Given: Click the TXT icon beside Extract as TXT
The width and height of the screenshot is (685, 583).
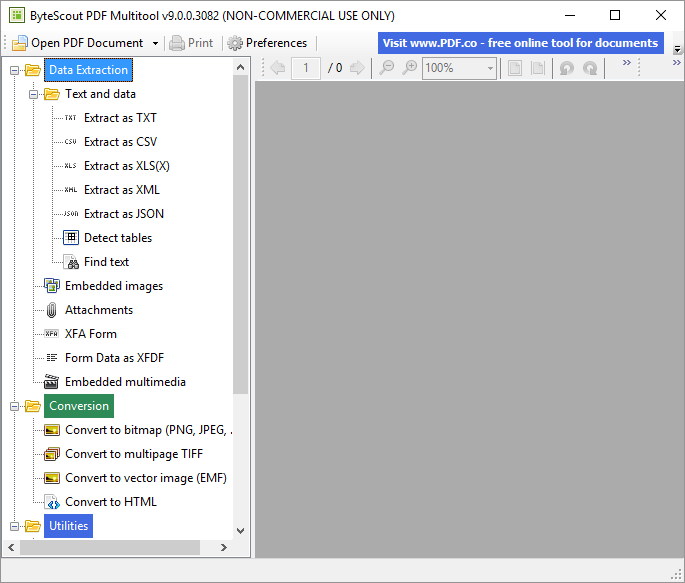Looking at the screenshot, I should click(70, 118).
